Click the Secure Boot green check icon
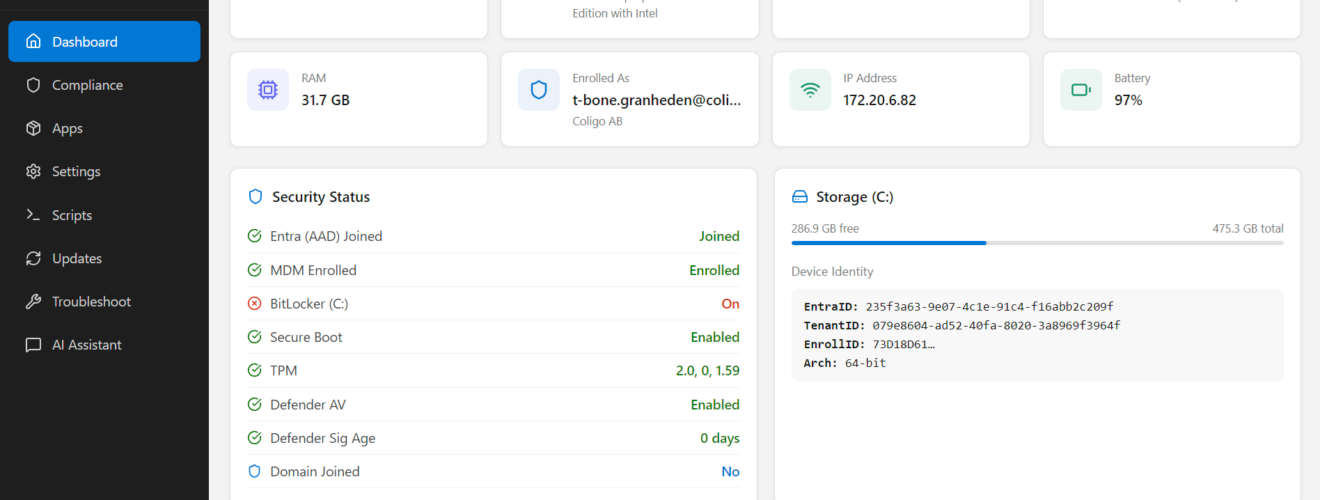This screenshot has height=500, width=1320. [254, 337]
